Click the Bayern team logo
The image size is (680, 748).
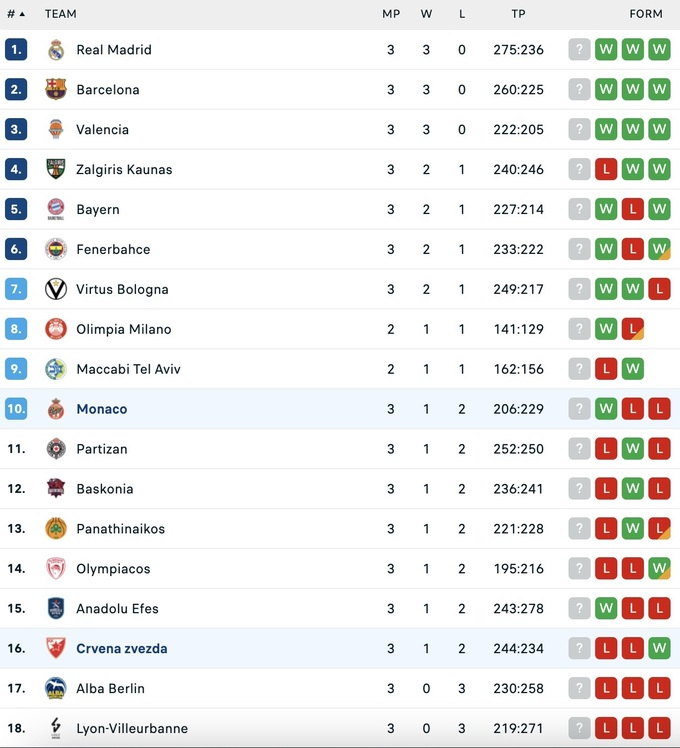pos(56,210)
